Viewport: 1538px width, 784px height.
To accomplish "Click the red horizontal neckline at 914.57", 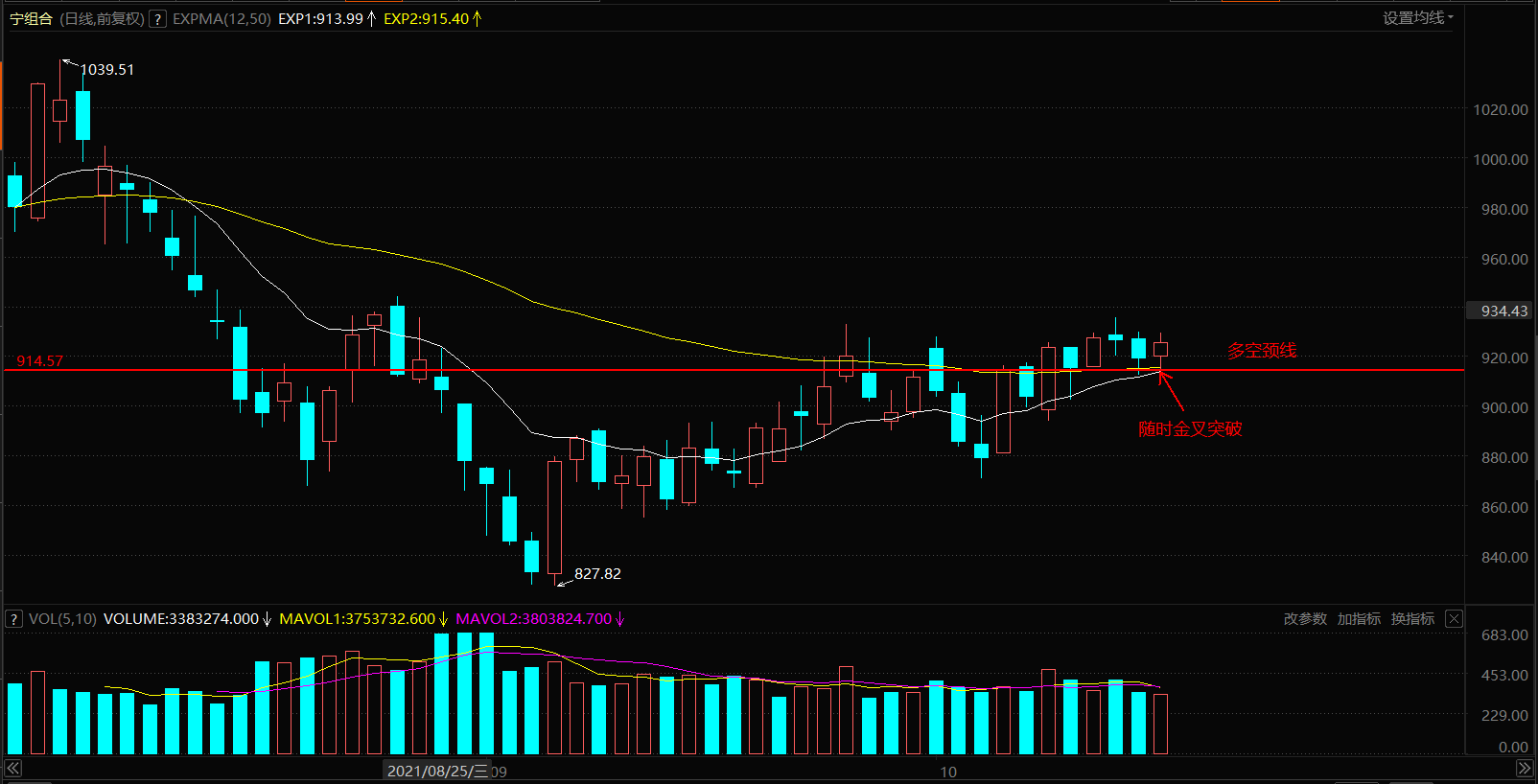I will (x=734, y=370).
